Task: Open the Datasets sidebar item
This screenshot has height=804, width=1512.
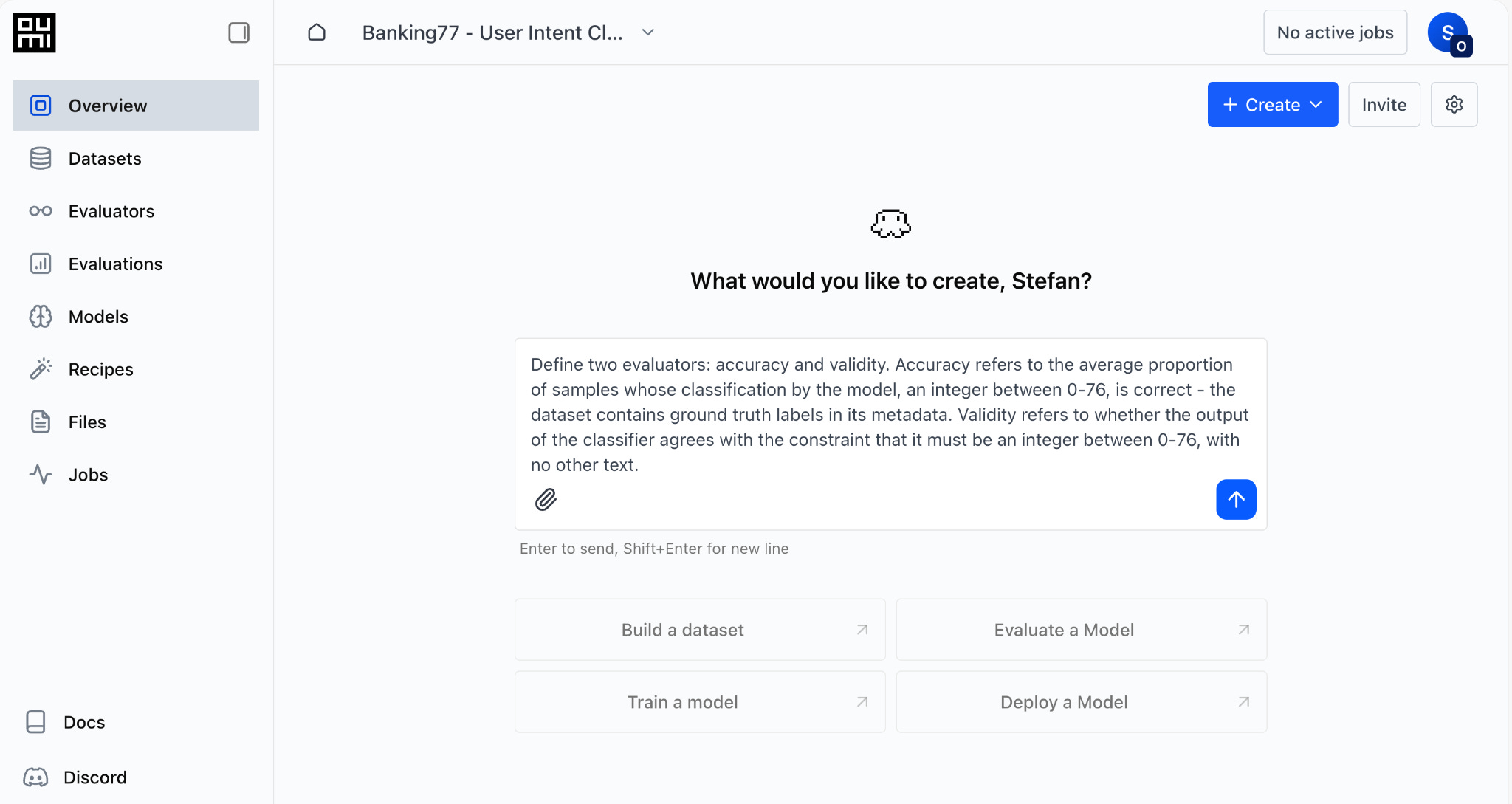Action: (x=105, y=159)
